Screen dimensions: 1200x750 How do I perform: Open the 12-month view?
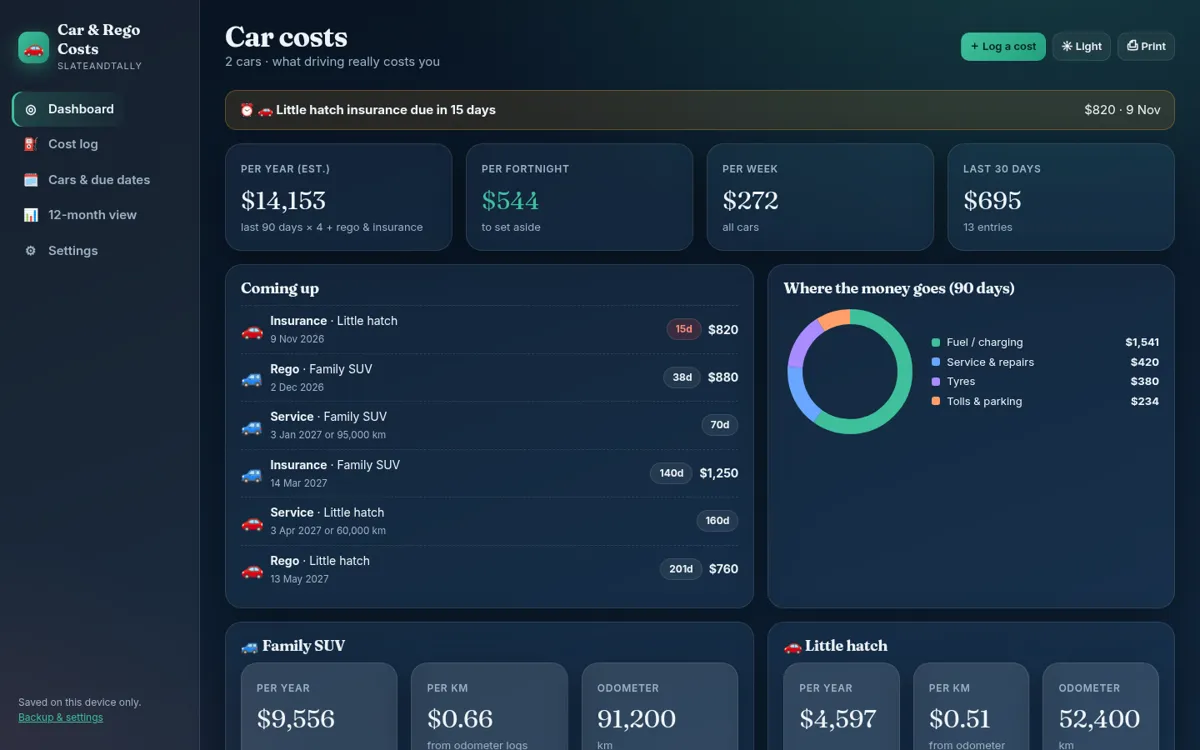[70, 215]
